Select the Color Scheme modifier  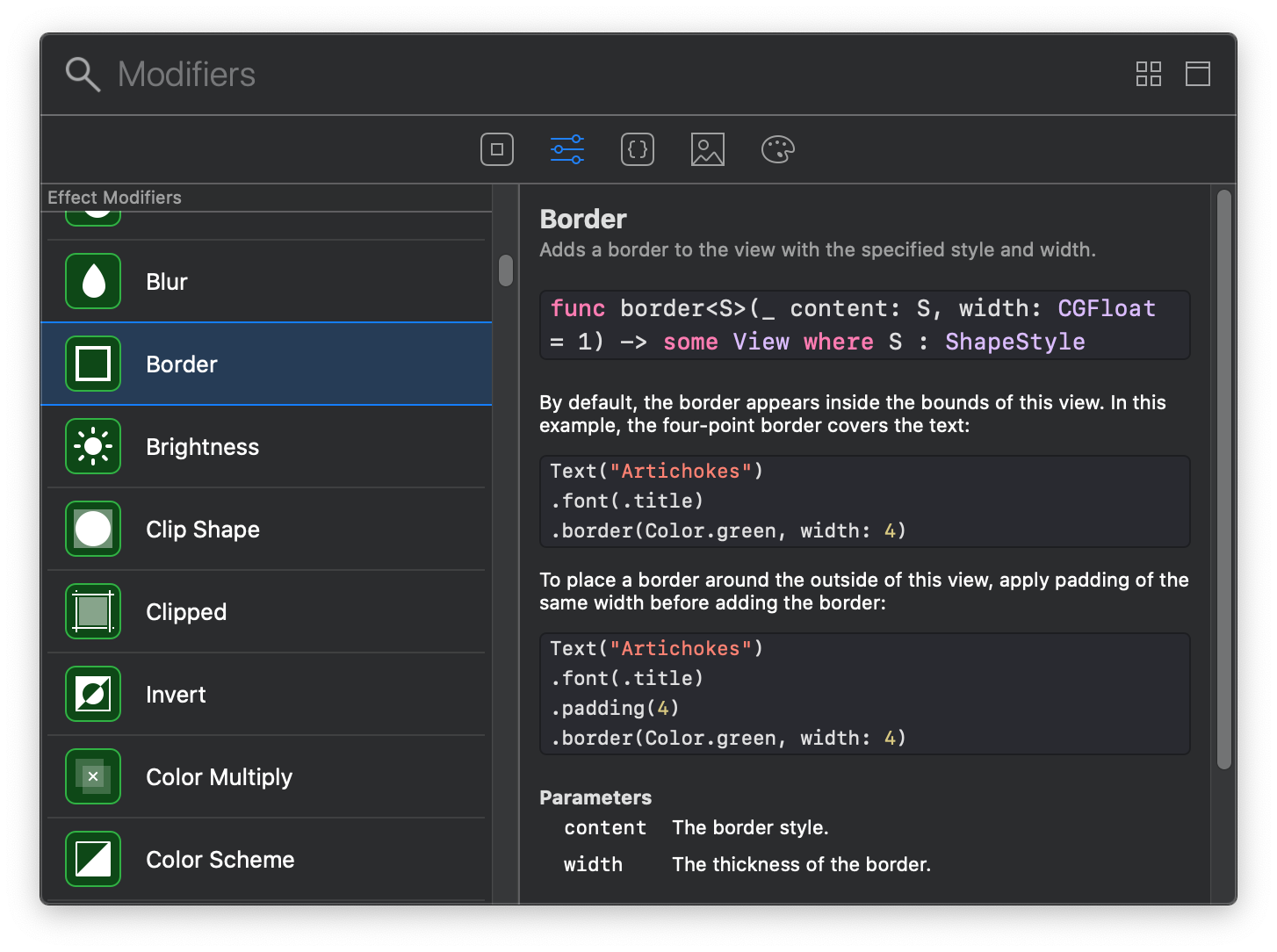220,859
